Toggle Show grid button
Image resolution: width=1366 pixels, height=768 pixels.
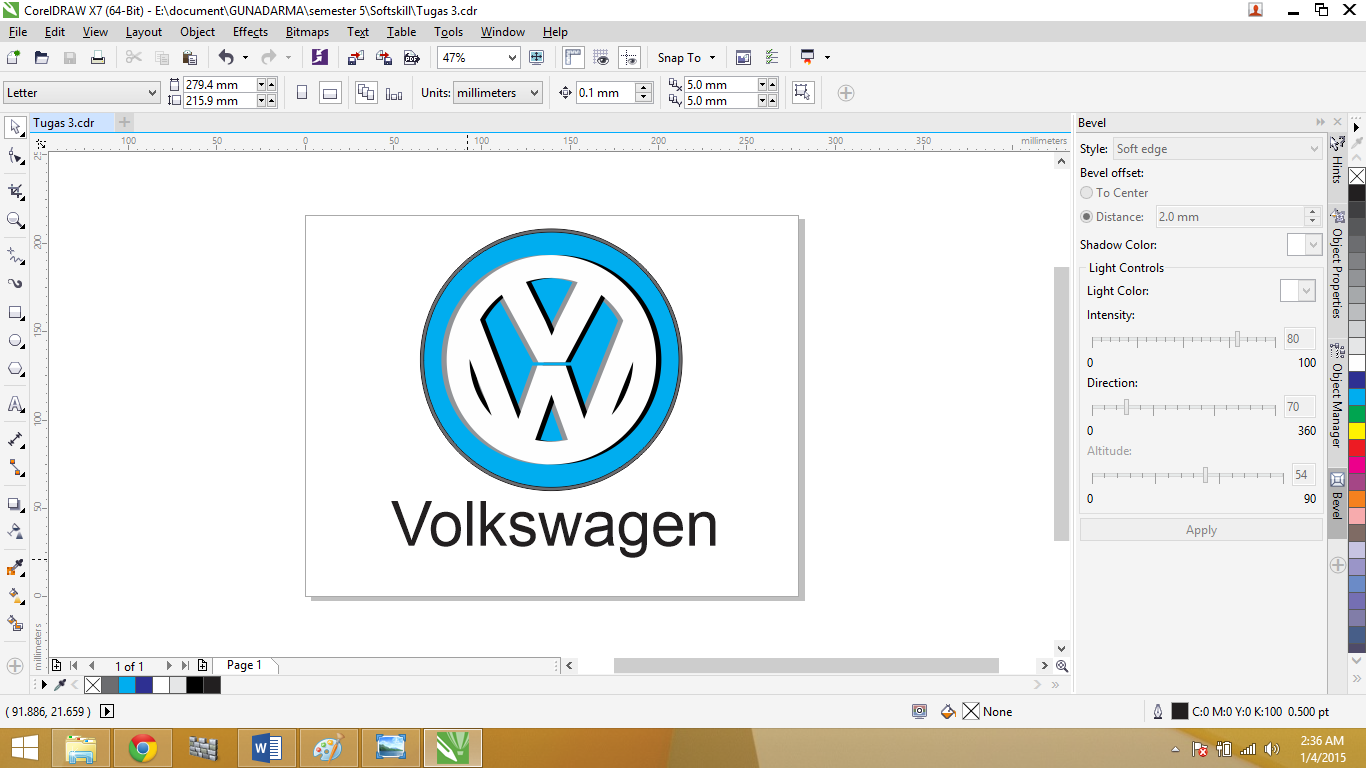click(602, 58)
